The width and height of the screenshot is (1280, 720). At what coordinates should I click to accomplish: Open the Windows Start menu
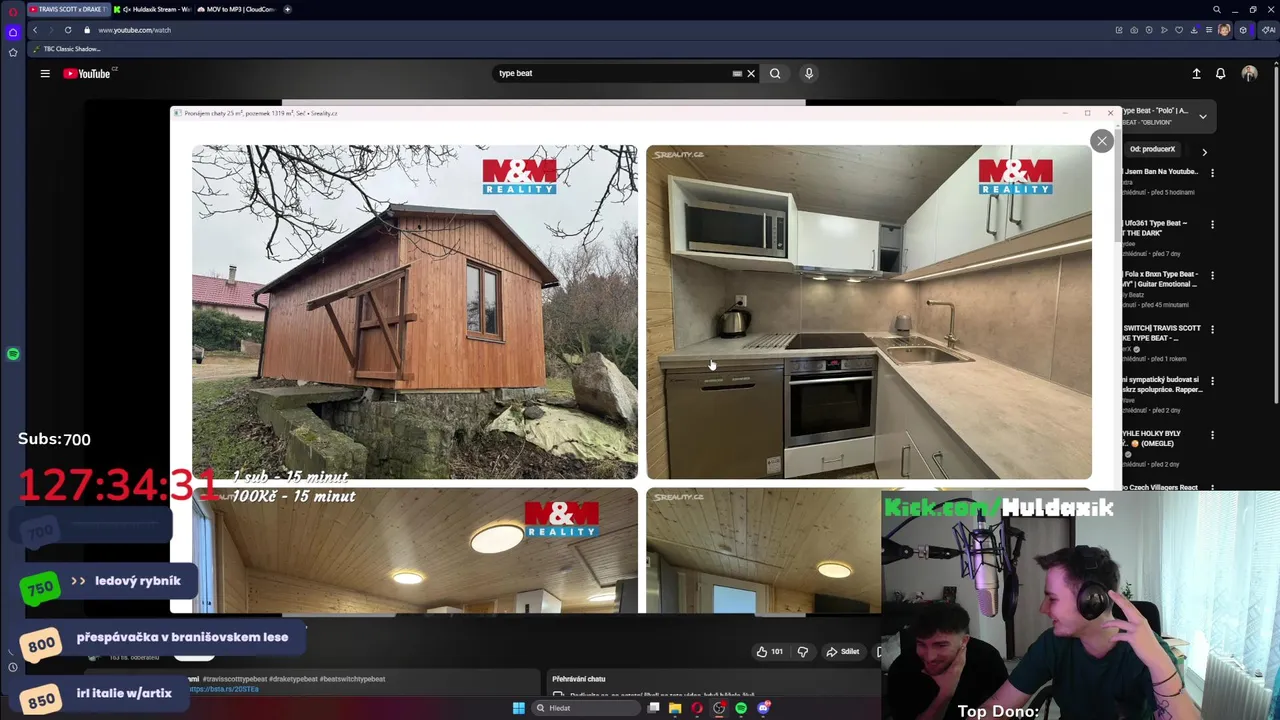pos(518,708)
